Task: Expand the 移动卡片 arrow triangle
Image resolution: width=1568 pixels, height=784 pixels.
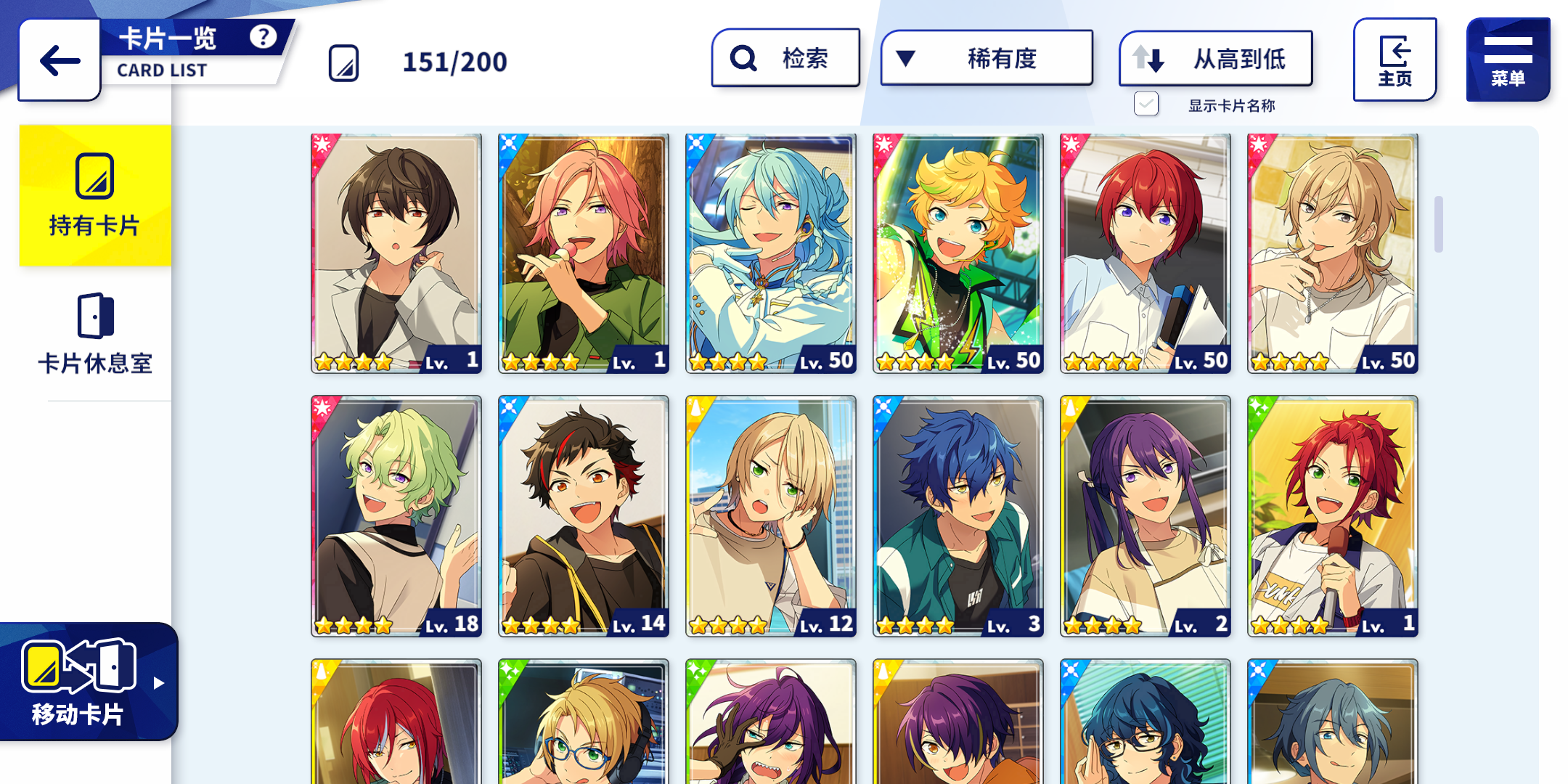Action: tap(159, 683)
